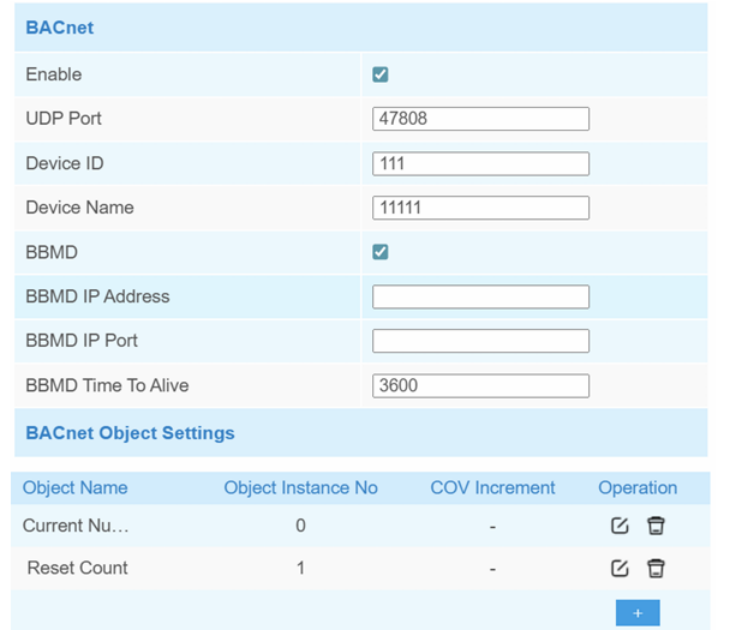Select instance number 1 cell

pos(301,568)
